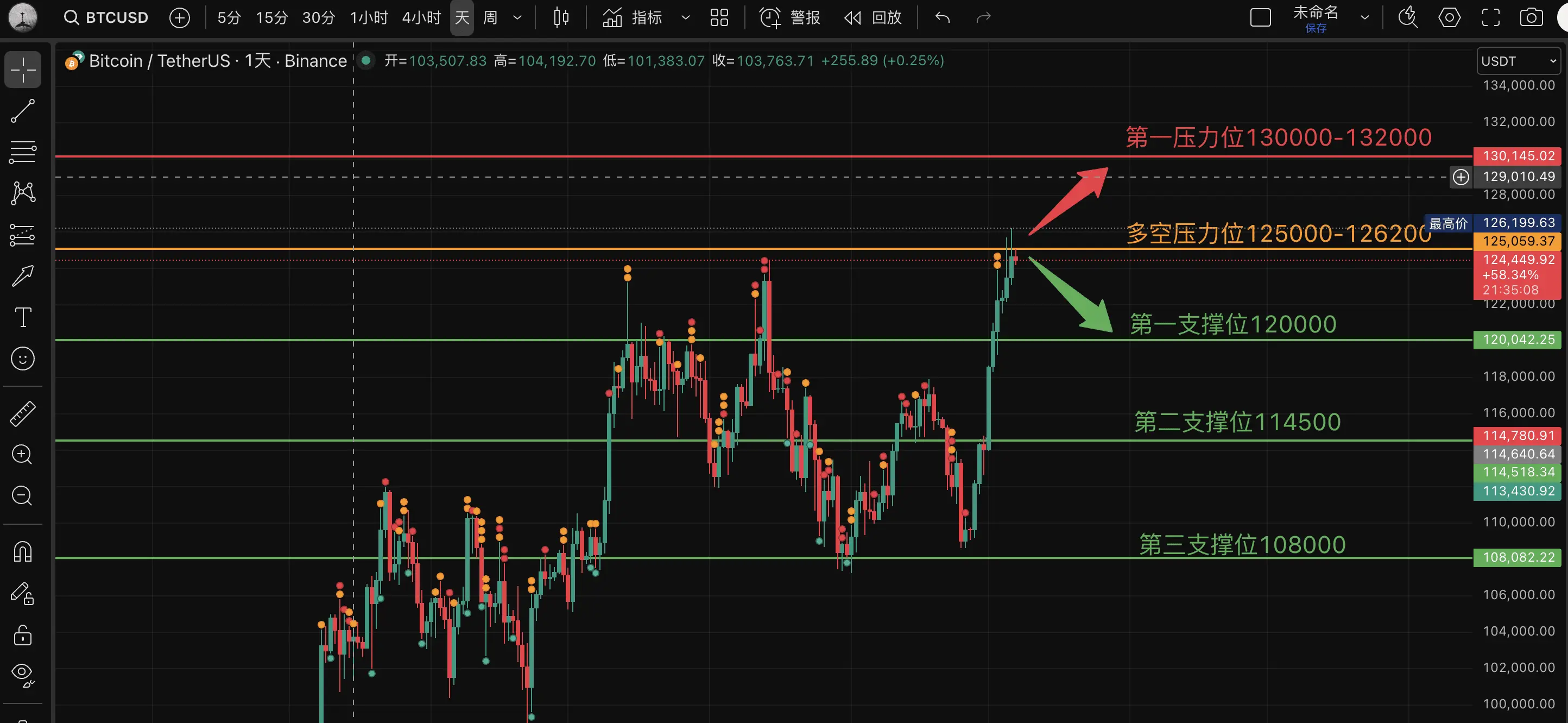This screenshot has width=1568, height=723.
Task: Click the red 130,145.02 price label
Action: point(1518,156)
